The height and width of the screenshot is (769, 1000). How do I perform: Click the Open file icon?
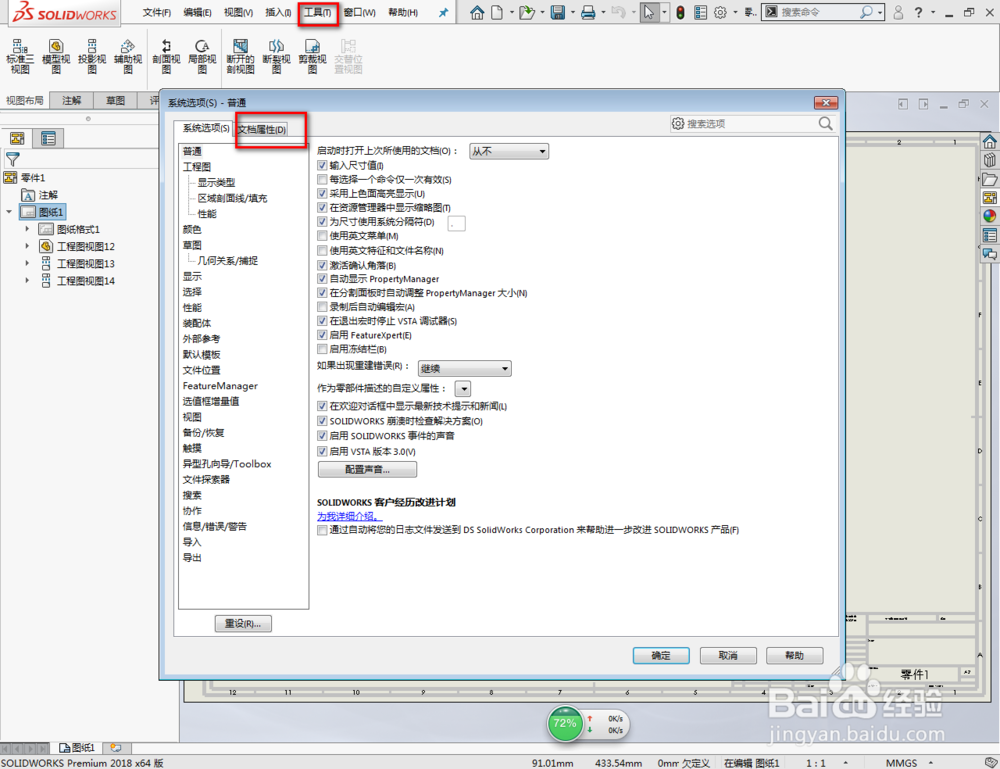pyautogui.click(x=527, y=12)
